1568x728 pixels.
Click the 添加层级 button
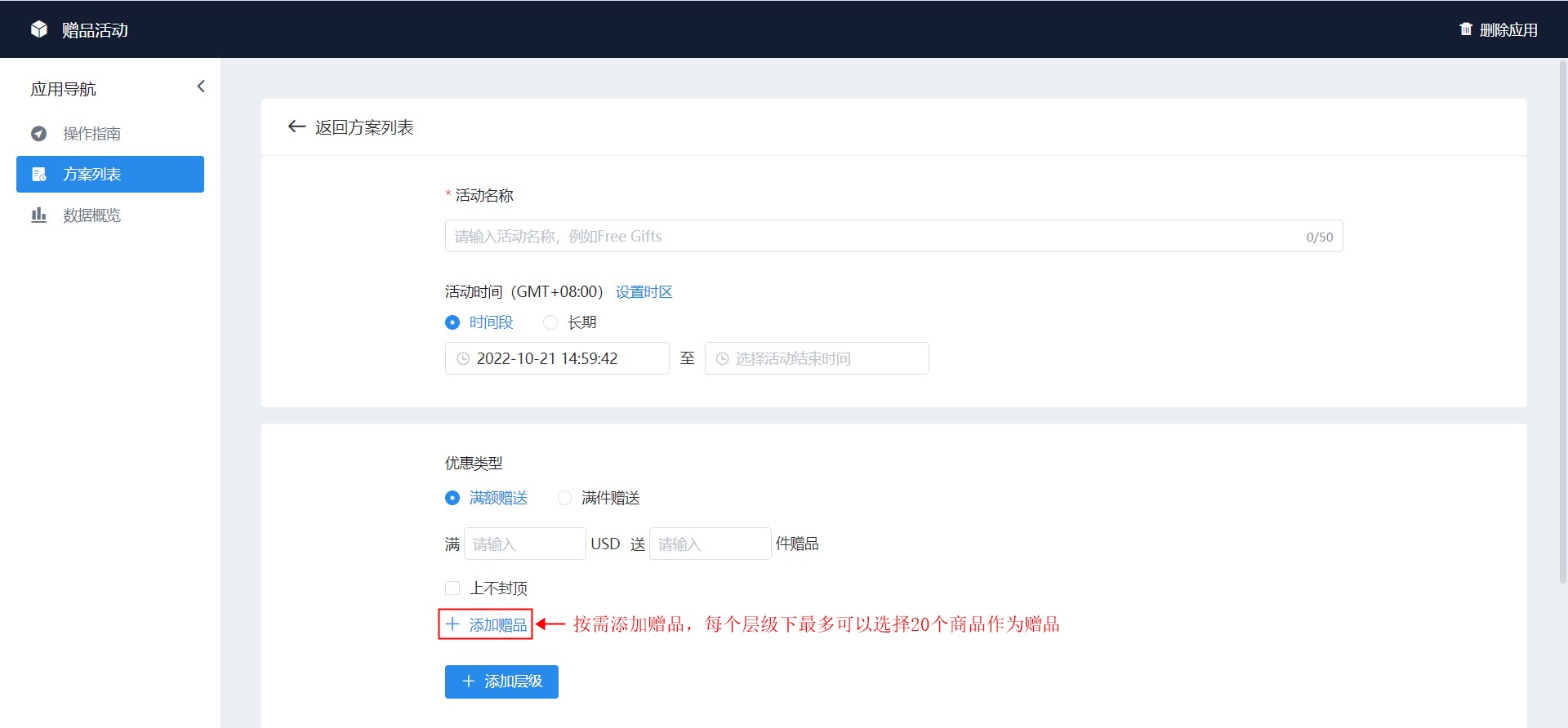tap(501, 681)
